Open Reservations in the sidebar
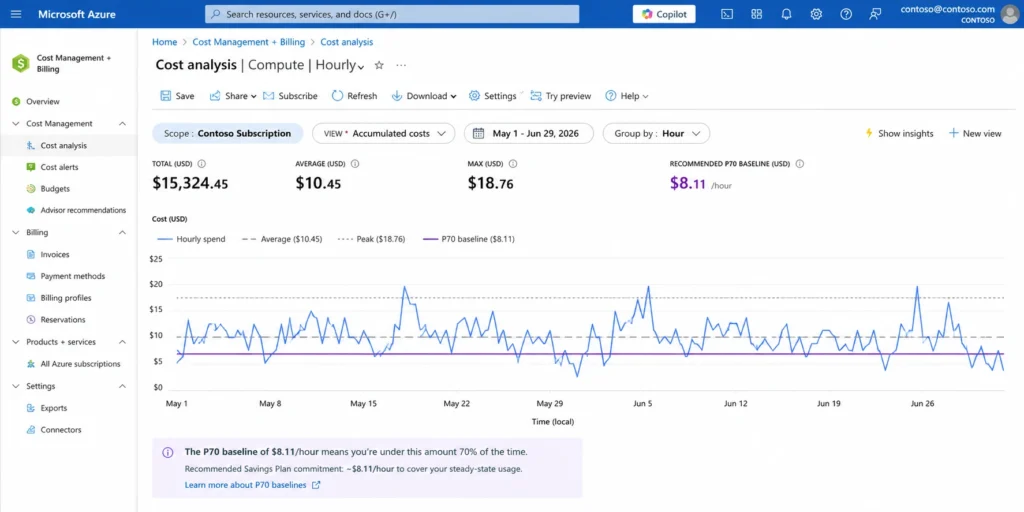Viewport: 1024px width, 512px height. point(63,320)
